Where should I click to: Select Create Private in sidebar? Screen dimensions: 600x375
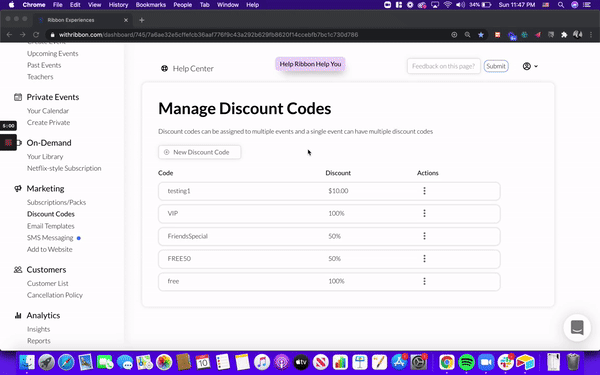[49, 122]
